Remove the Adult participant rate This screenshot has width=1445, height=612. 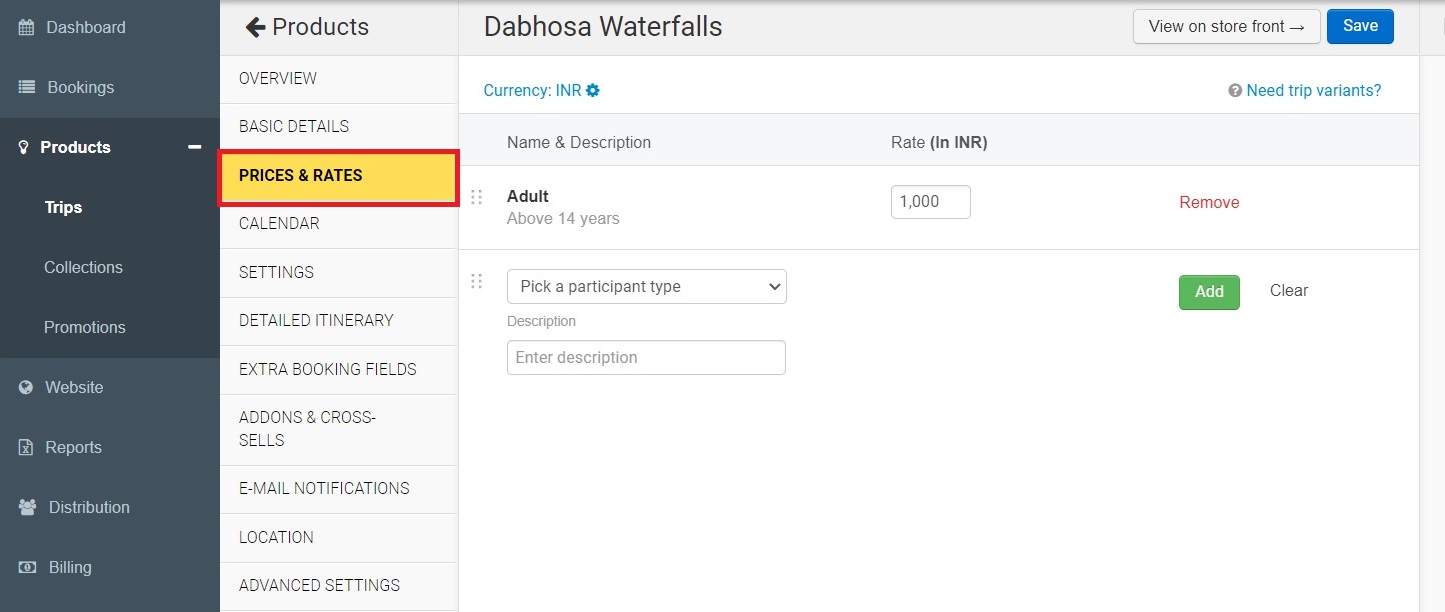click(1209, 202)
